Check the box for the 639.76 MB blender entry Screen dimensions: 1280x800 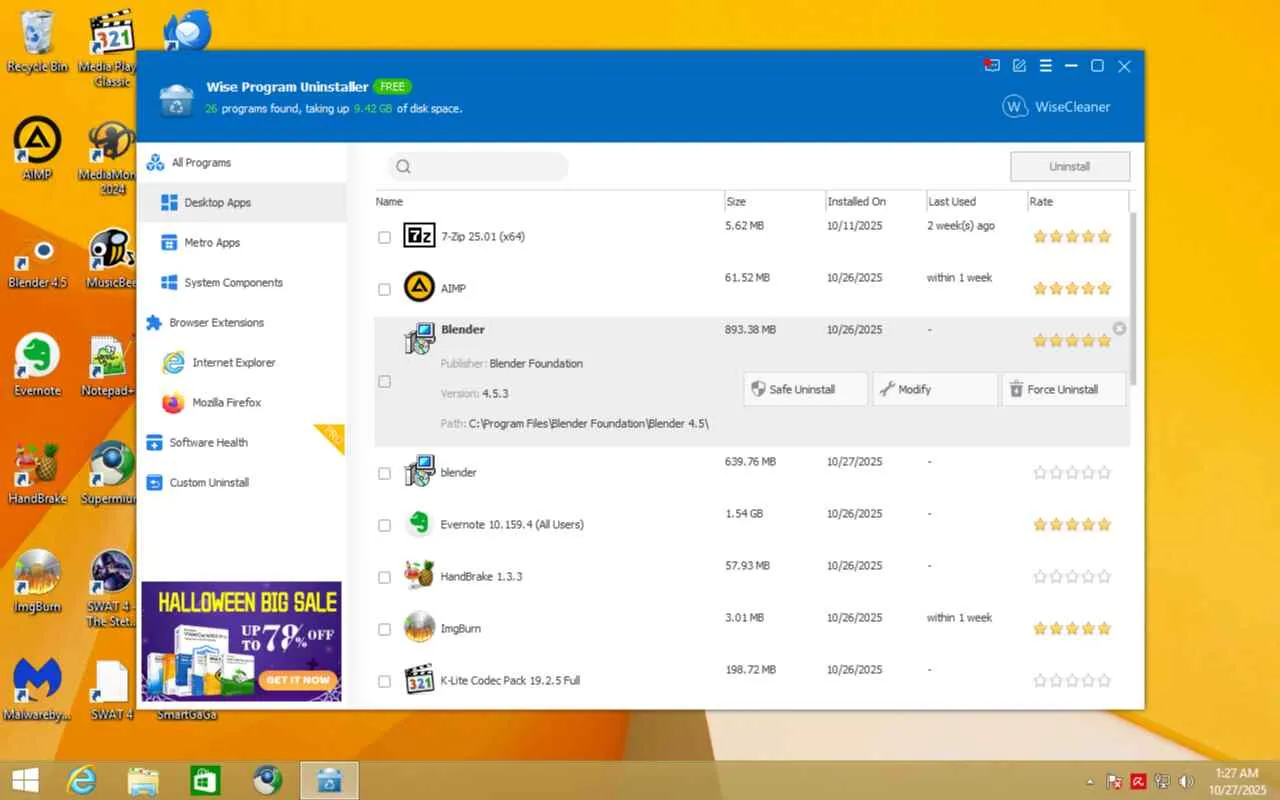[384, 473]
